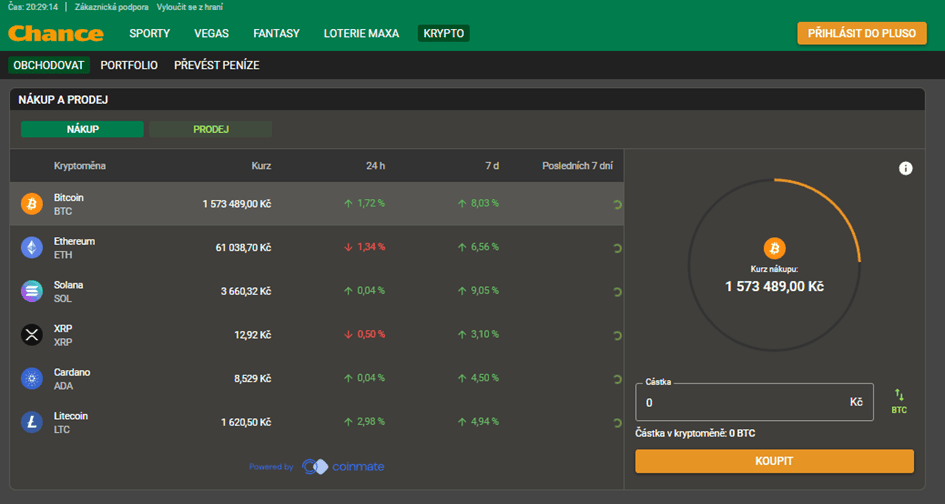Click the Koupit button
The width and height of the screenshot is (945, 504).
(774, 461)
